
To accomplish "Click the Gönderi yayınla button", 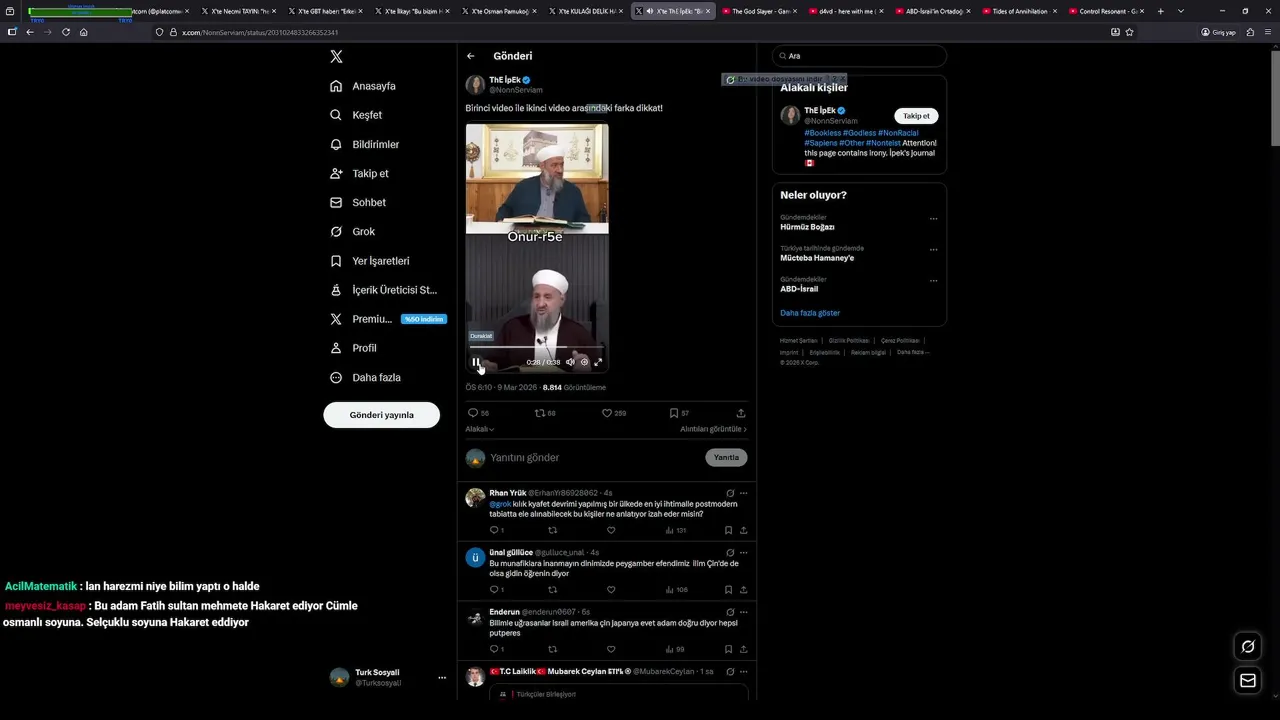I will 381,415.
